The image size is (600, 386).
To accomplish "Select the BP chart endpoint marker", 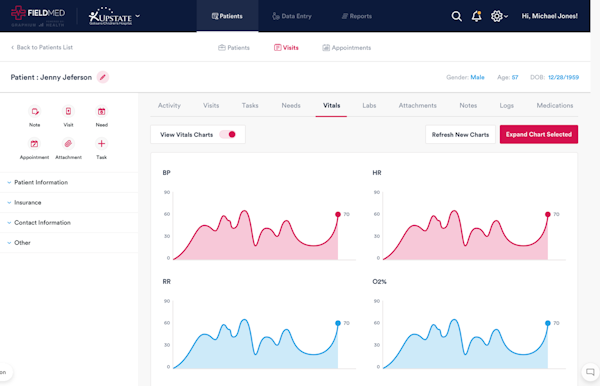I will [x=338, y=215].
